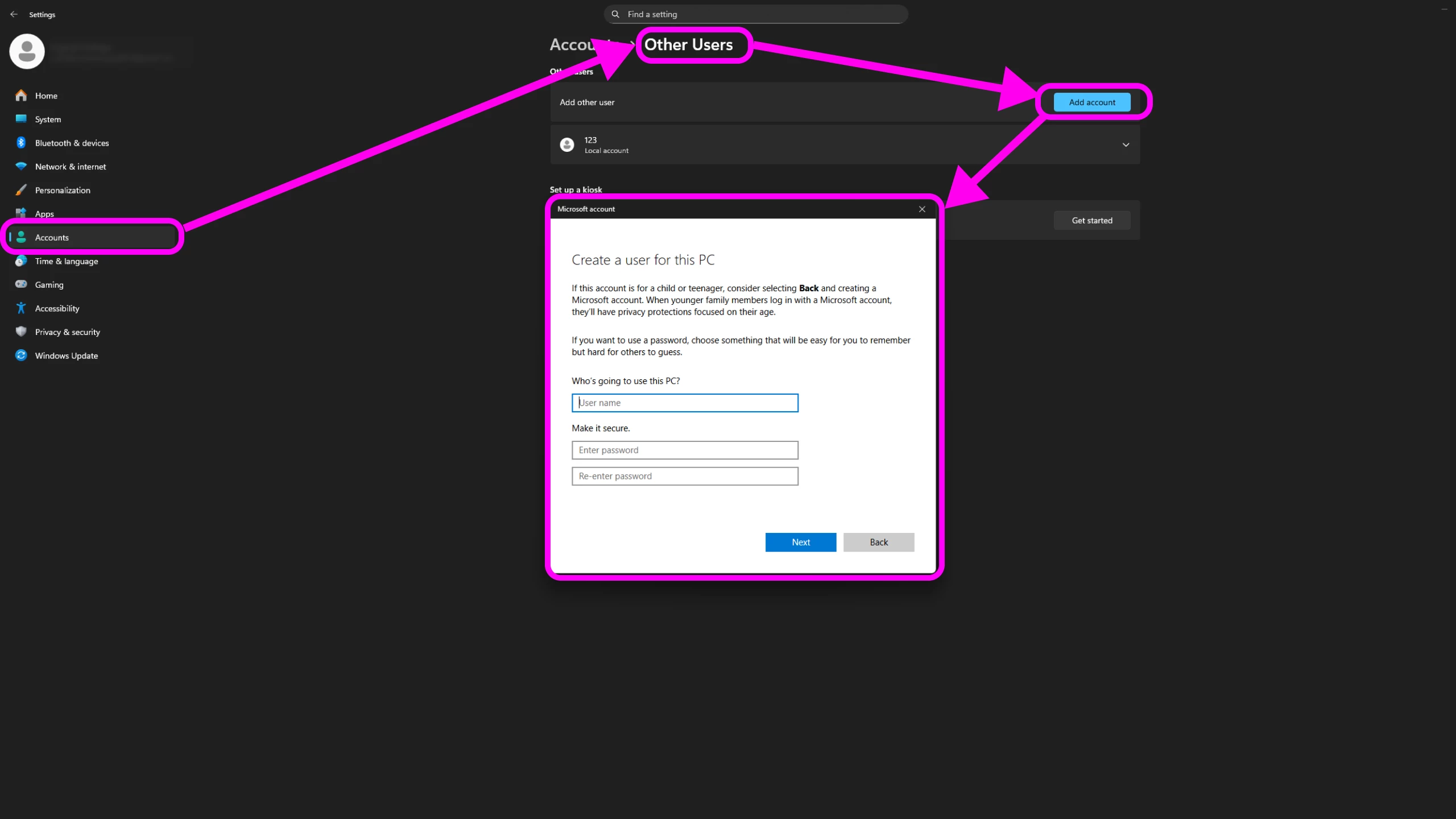Open Accessibility figure icon

click(21, 308)
